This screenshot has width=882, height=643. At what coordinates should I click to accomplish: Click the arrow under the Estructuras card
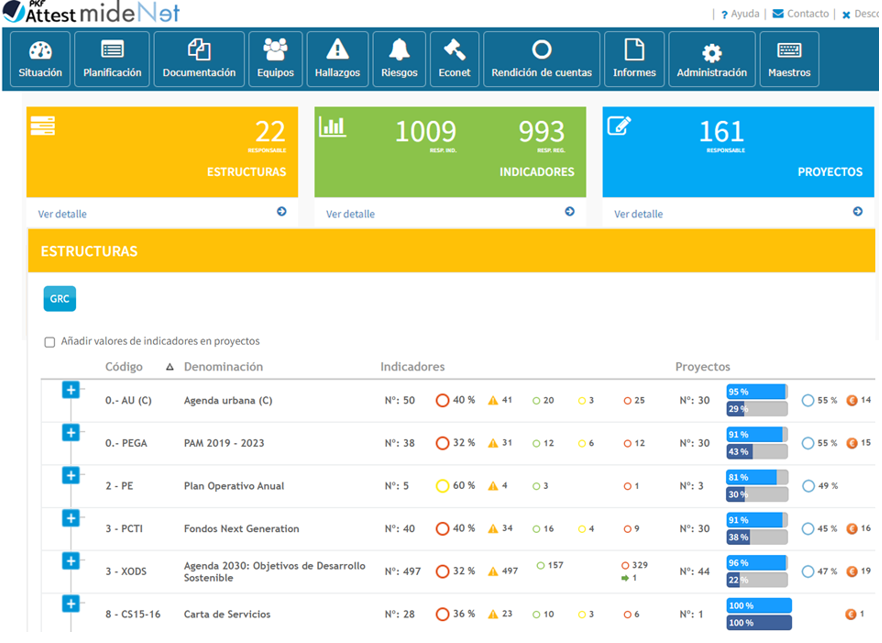pos(282,212)
